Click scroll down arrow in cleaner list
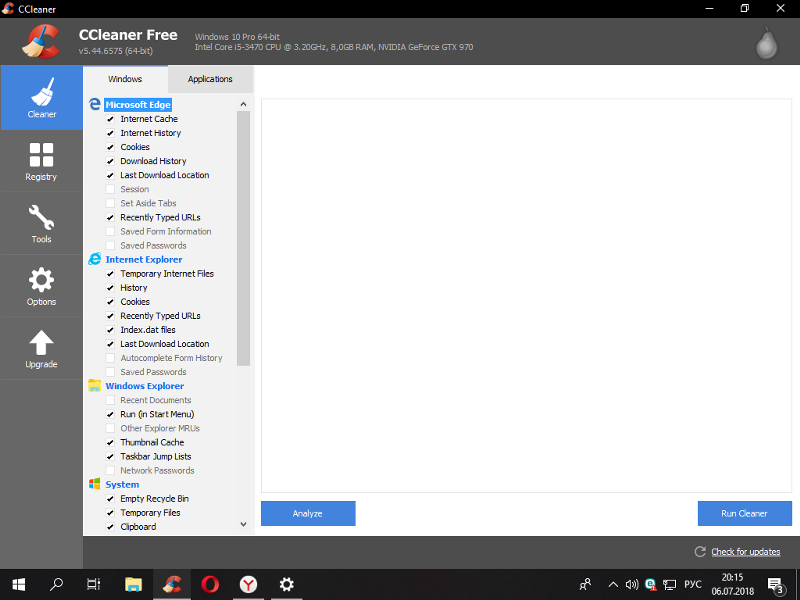Image resolution: width=800 pixels, height=600 pixels. click(243, 524)
